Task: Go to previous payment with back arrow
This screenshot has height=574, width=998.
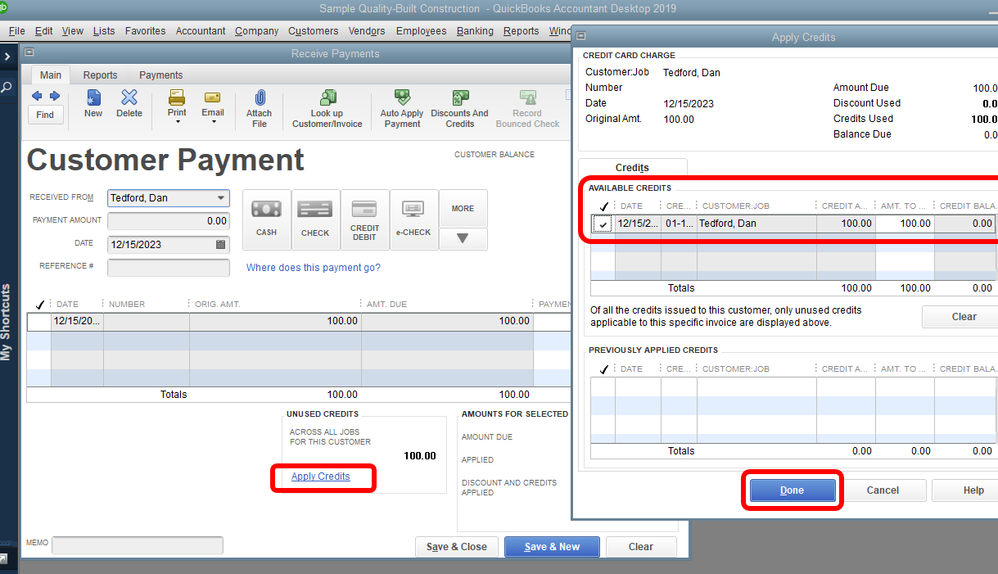Action: click(37, 96)
